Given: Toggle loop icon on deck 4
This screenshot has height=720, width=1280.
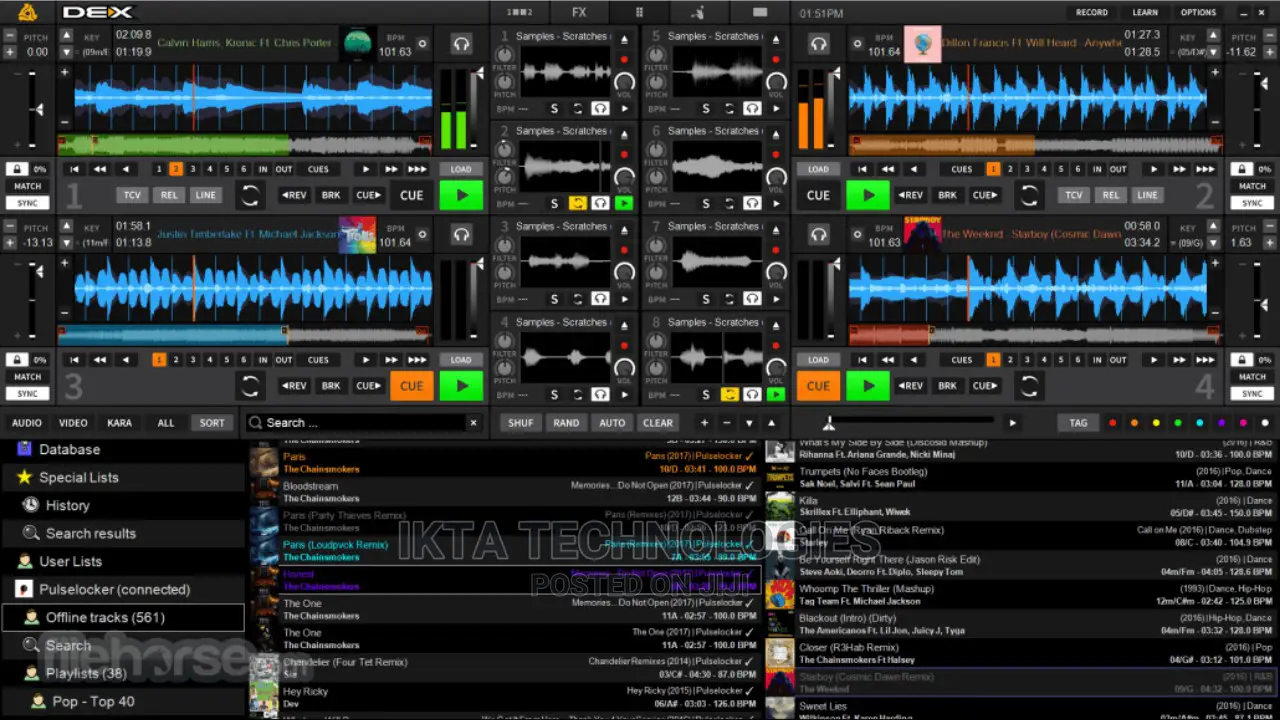Looking at the screenshot, I should (1028, 386).
